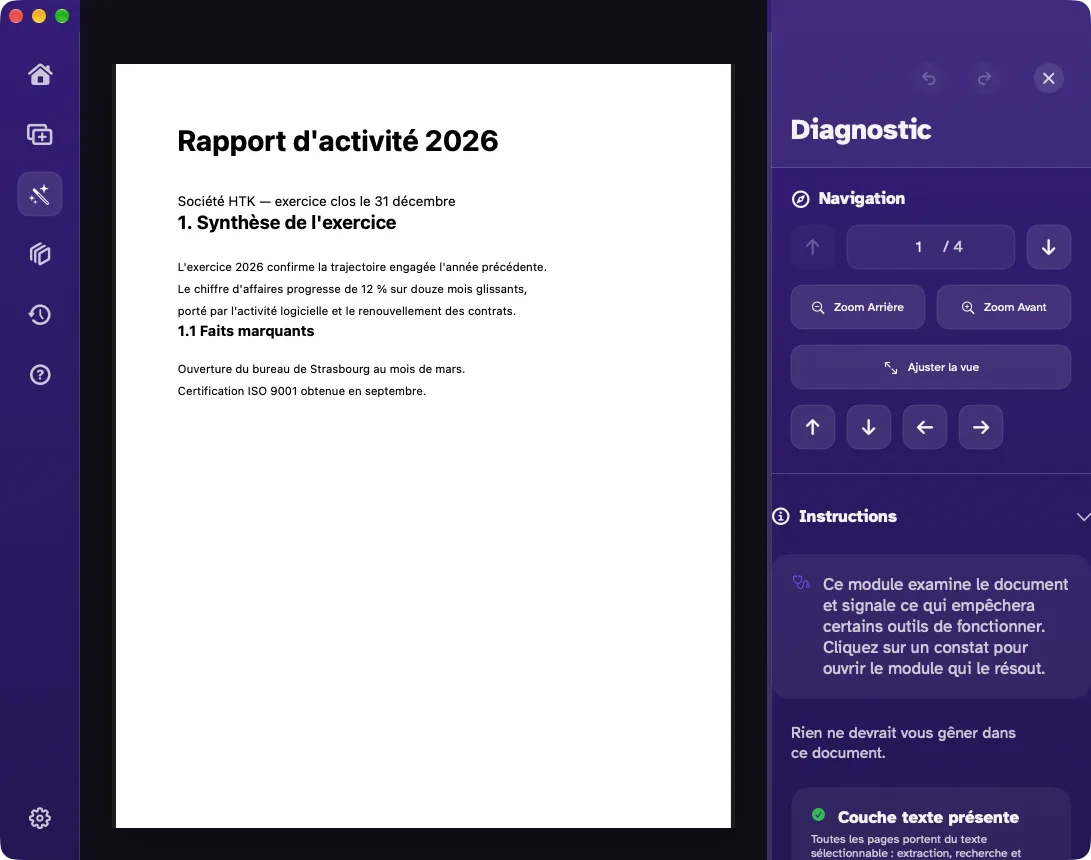Close the Diagnostic panel
The width and height of the screenshot is (1091, 860).
pyautogui.click(x=1049, y=78)
